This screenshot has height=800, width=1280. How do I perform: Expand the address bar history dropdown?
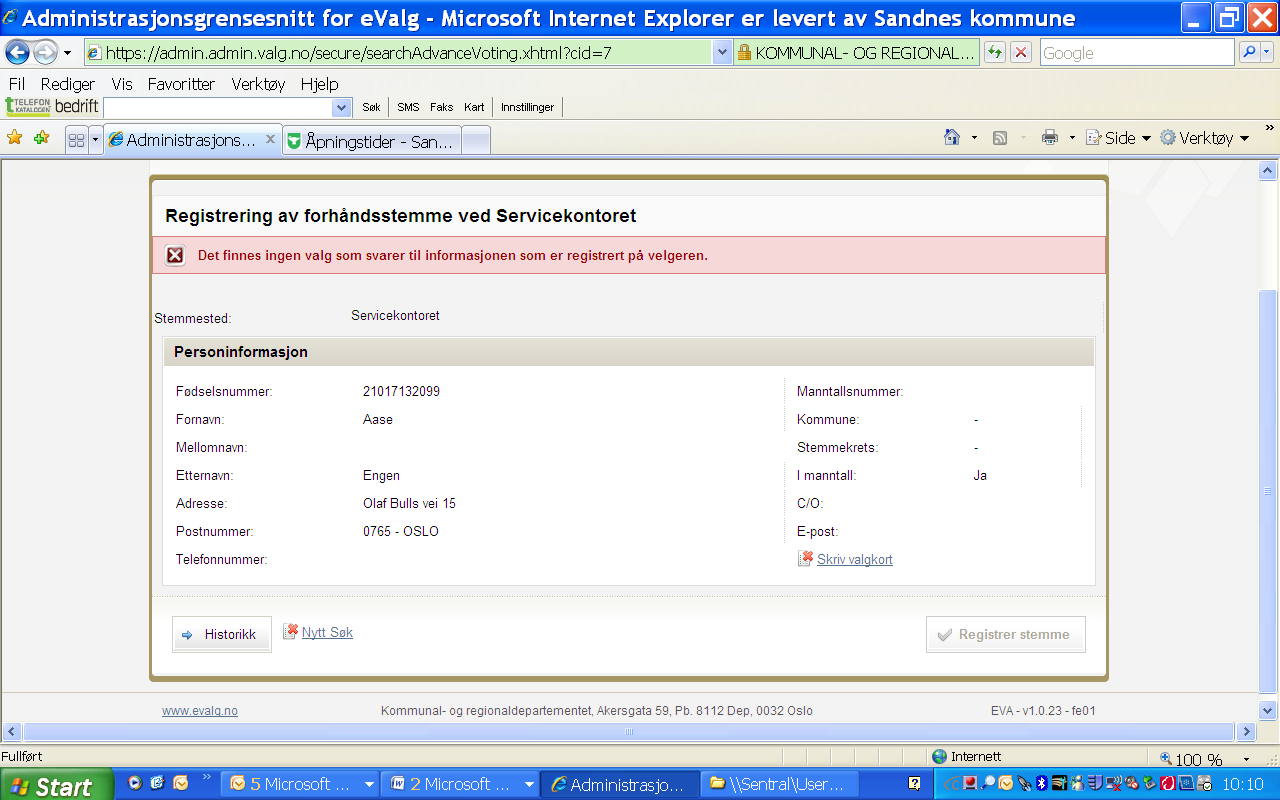point(722,53)
